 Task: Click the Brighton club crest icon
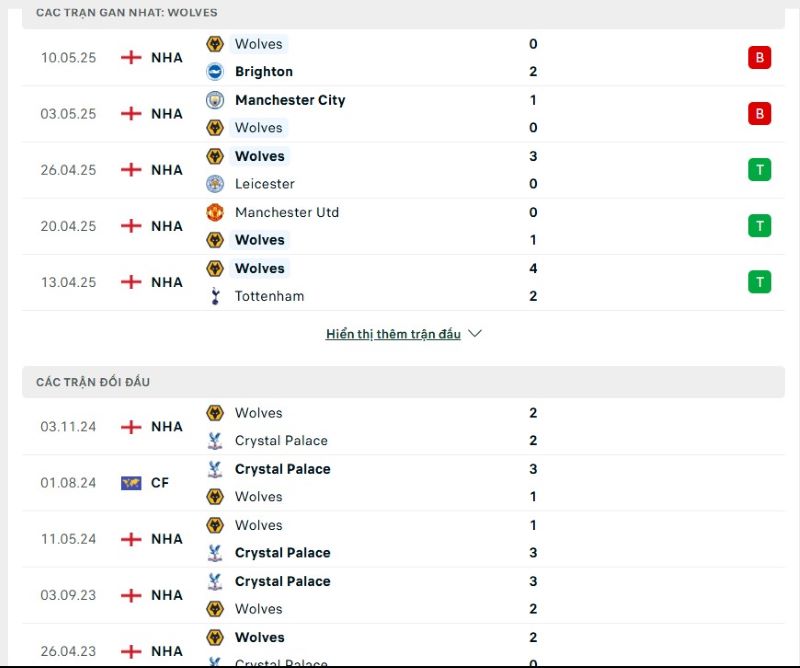pyautogui.click(x=215, y=71)
